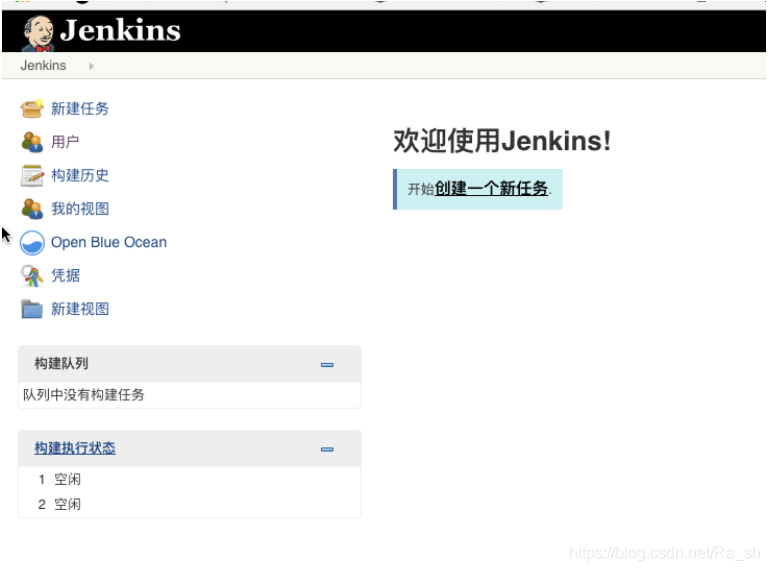Click the 构建队列 panel title
The width and height of the screenshot is (769, 571).
pyautogui.click(x=61, y=363)
